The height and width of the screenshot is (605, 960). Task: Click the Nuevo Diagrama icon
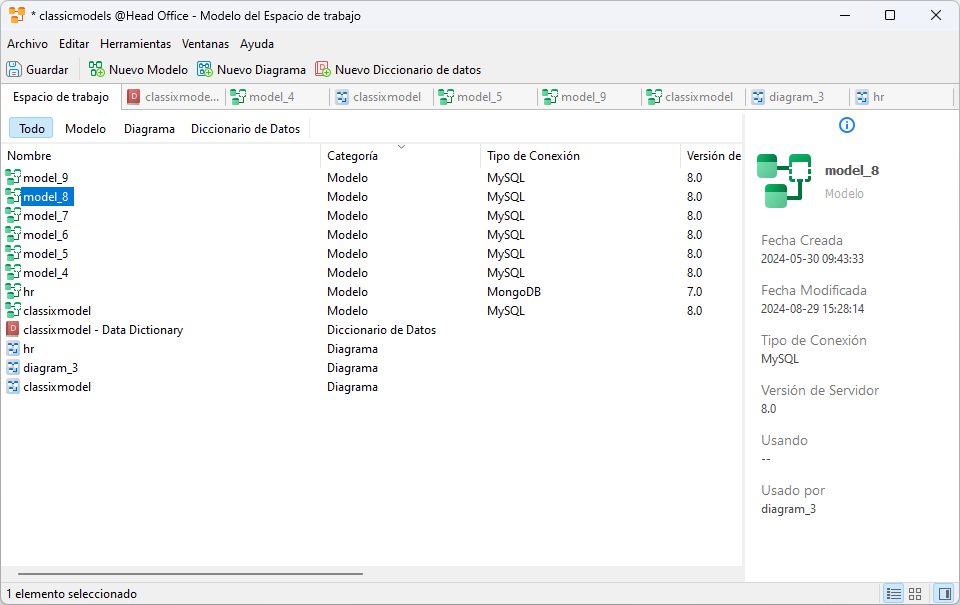pyautogui.click(x=204, y=69)
